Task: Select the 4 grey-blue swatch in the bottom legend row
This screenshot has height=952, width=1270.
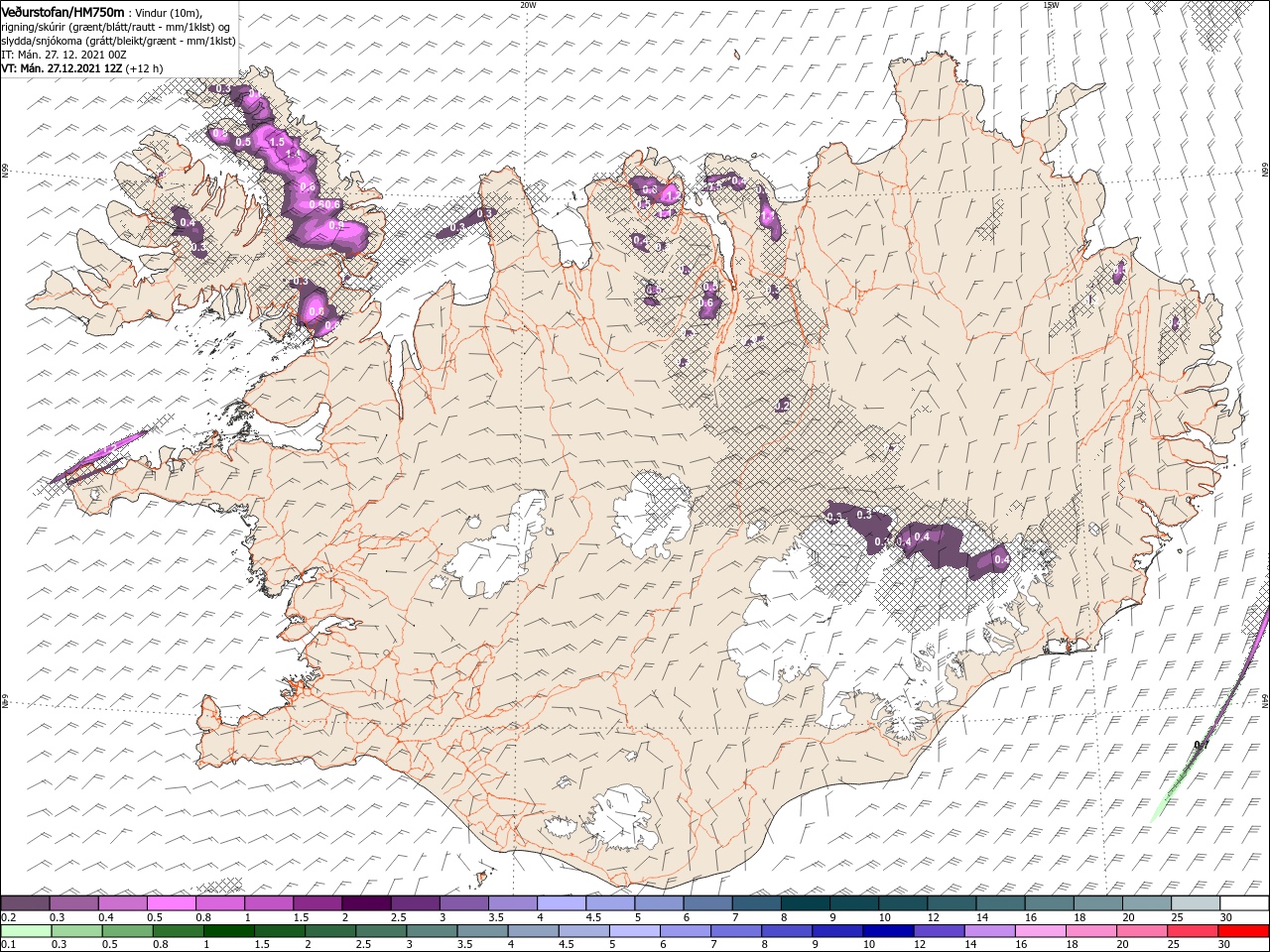Action: pyautogui.click(x=533, y=931)
